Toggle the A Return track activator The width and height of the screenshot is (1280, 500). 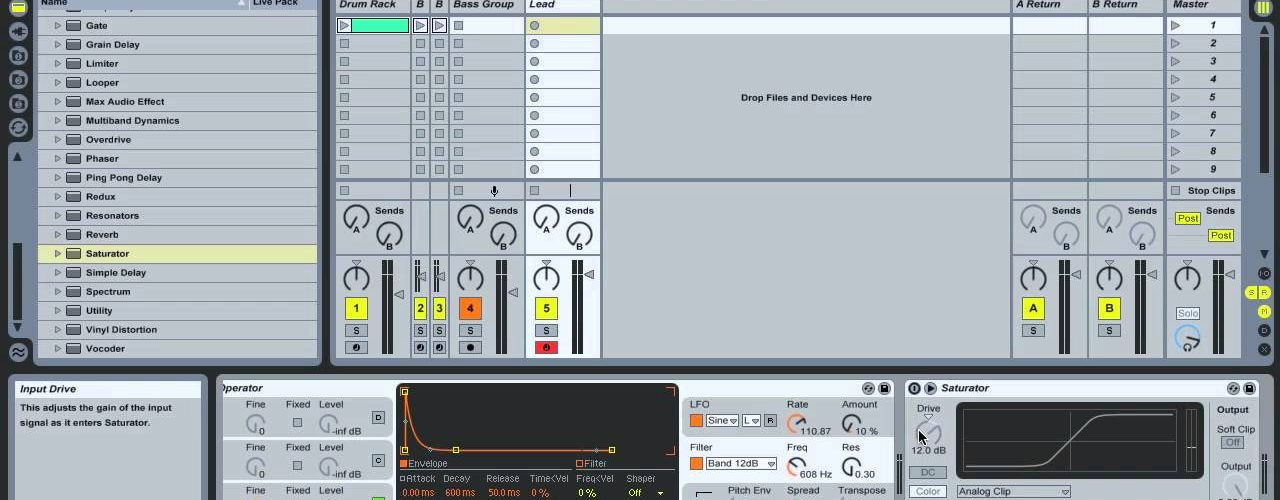(1033, 308)
